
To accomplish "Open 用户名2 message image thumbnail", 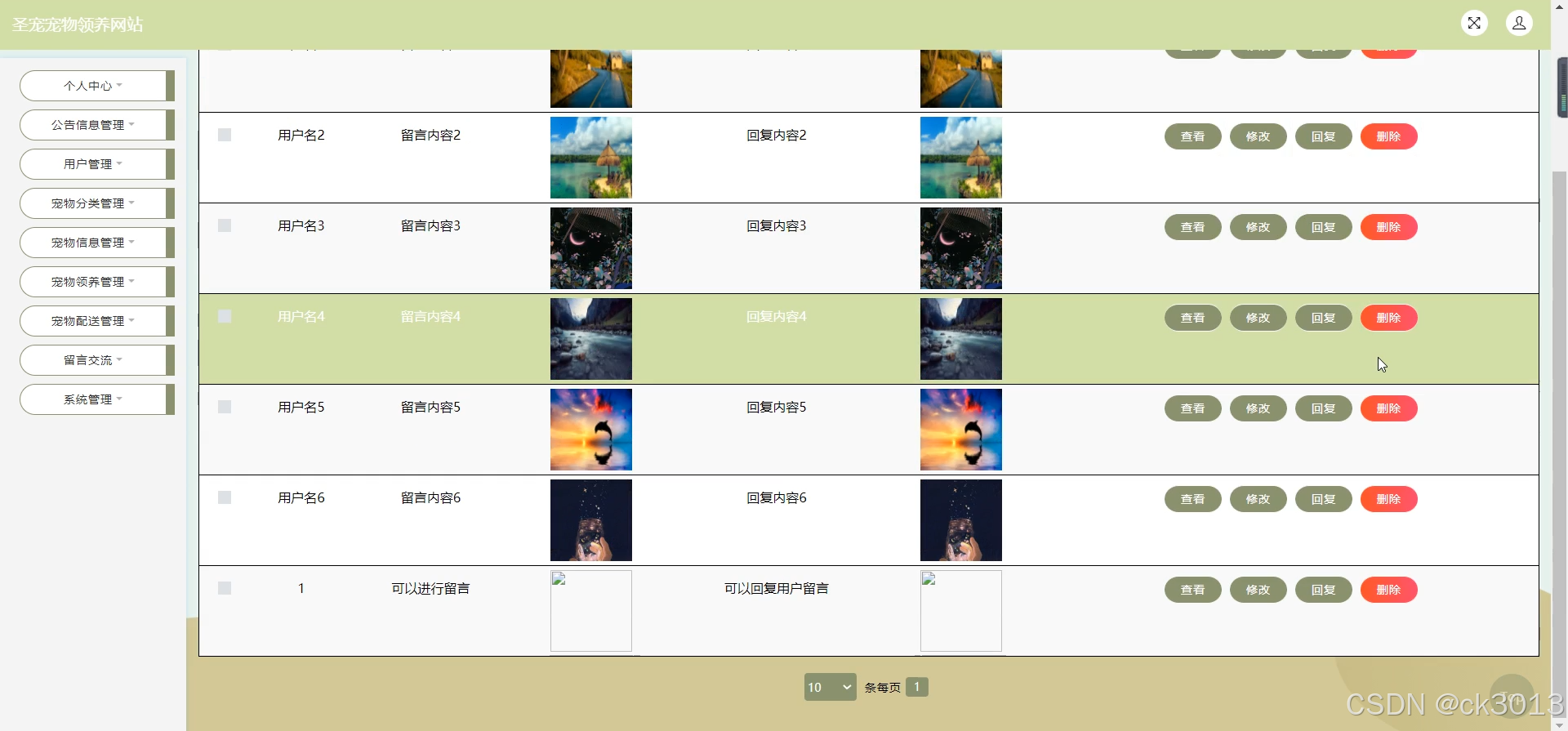I will tap(591, 158).
